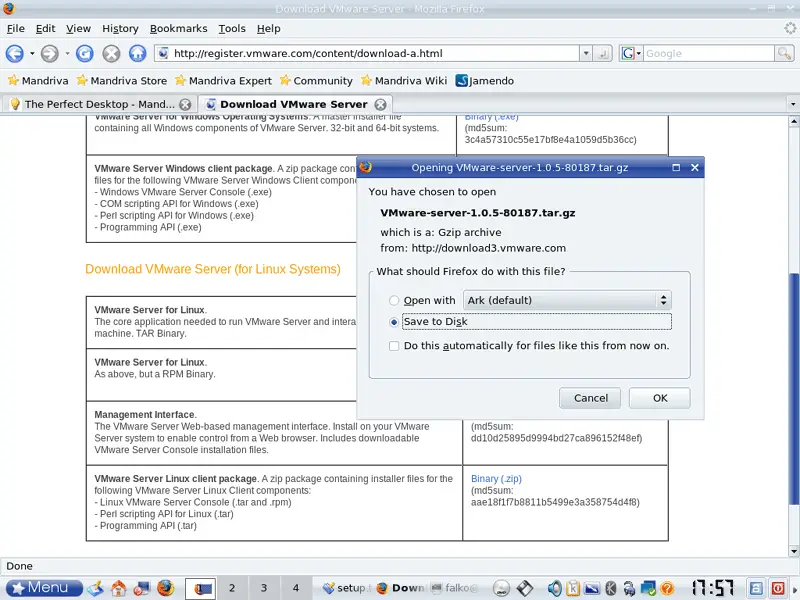
Task: Open the Forward button history dropdown
Action: (67, 54)
